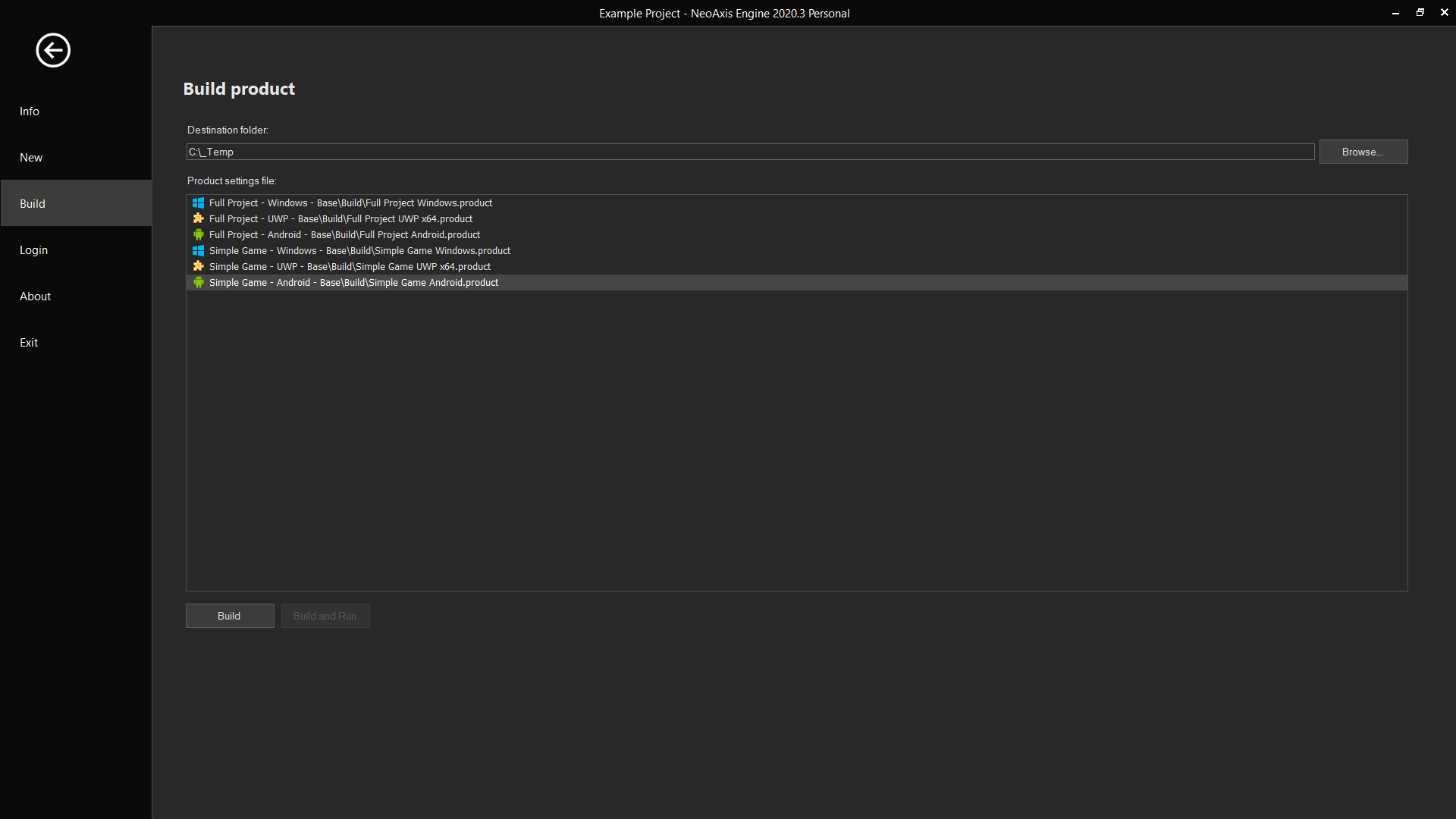Click UWP icon for Simple Game UWP x64
The height and width of the screenshot is (819, 1456).
pyautogui.click(x=198, y=267)
